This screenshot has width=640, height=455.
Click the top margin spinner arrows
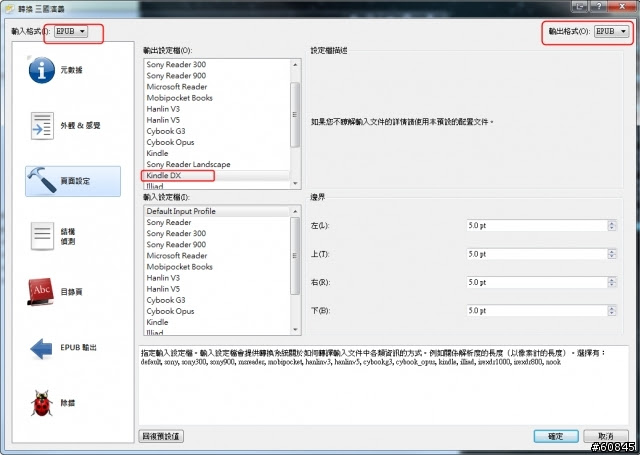611,254
